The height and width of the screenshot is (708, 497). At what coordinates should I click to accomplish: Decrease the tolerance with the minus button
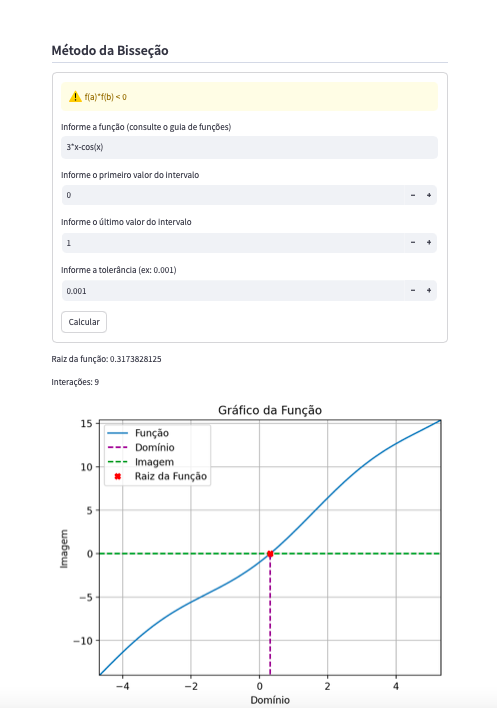413,291
